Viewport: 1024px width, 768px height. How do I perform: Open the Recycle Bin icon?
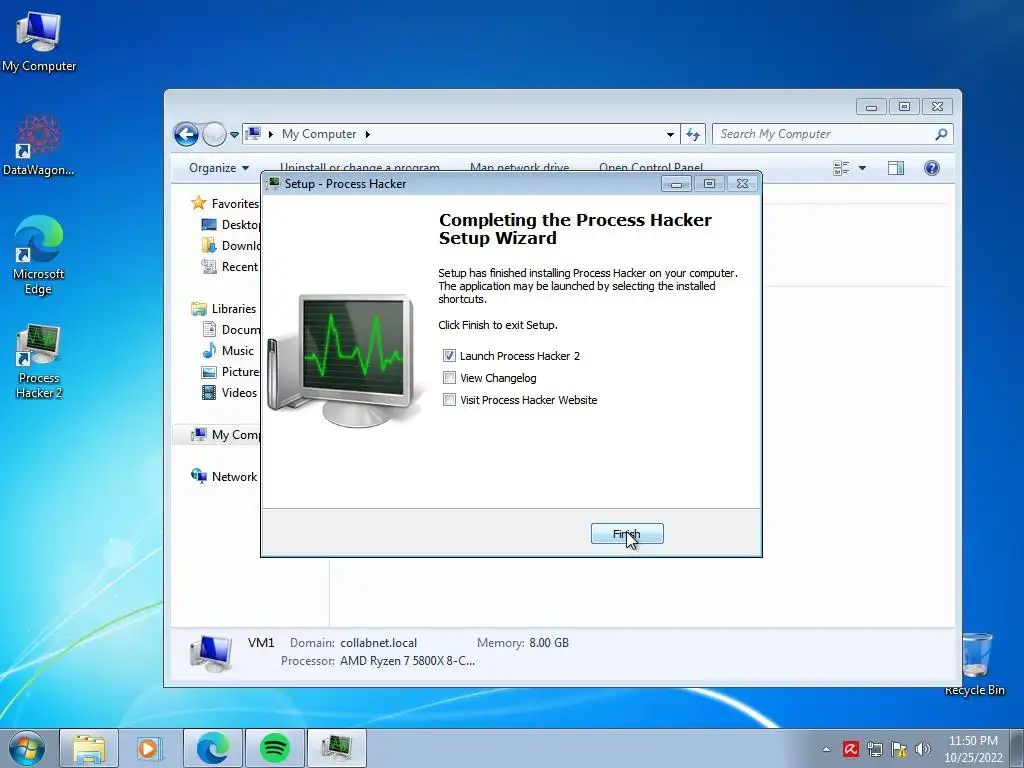click(x=975, y=663)
